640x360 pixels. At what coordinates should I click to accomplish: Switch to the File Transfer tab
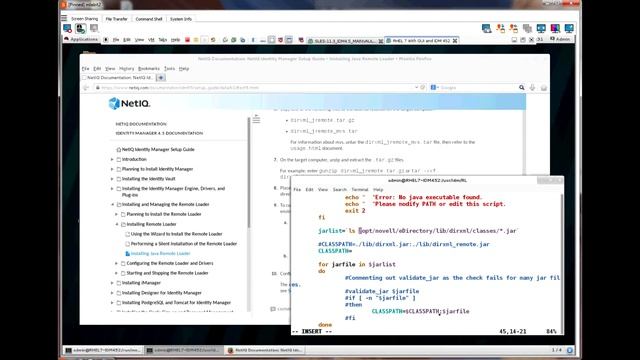(116, 19)
